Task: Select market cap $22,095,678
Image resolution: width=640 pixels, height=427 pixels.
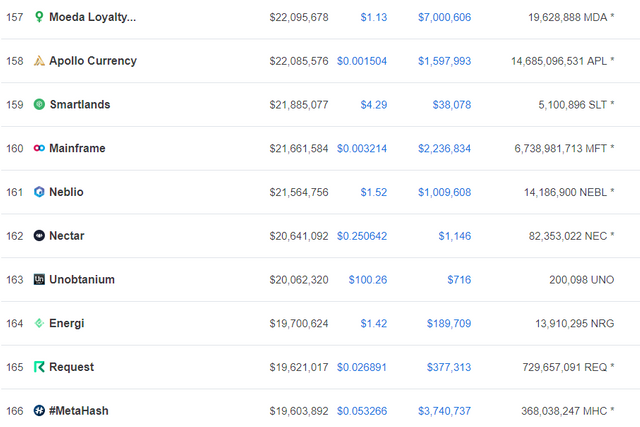Action: [299, 17]
